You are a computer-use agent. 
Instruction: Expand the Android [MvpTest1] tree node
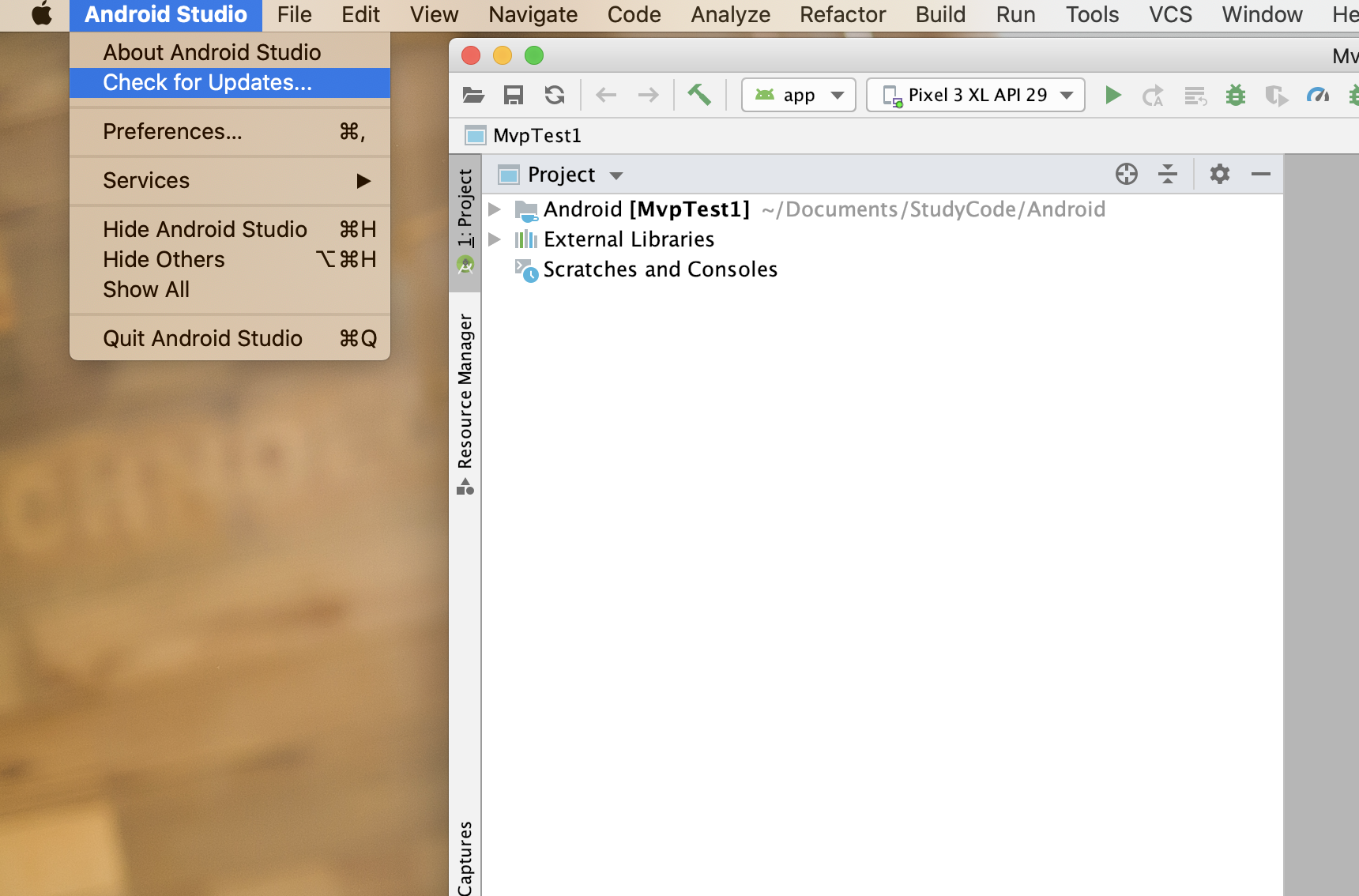pos(495,209)
